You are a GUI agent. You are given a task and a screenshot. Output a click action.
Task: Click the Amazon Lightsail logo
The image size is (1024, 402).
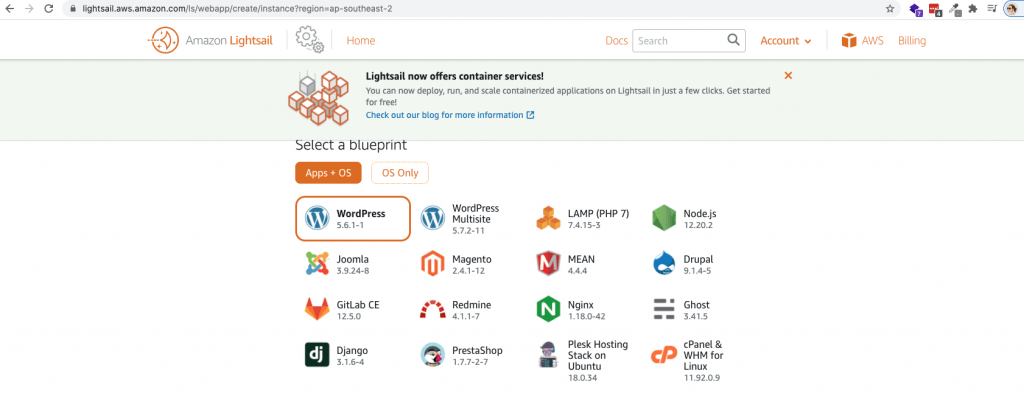pos(217,41)
